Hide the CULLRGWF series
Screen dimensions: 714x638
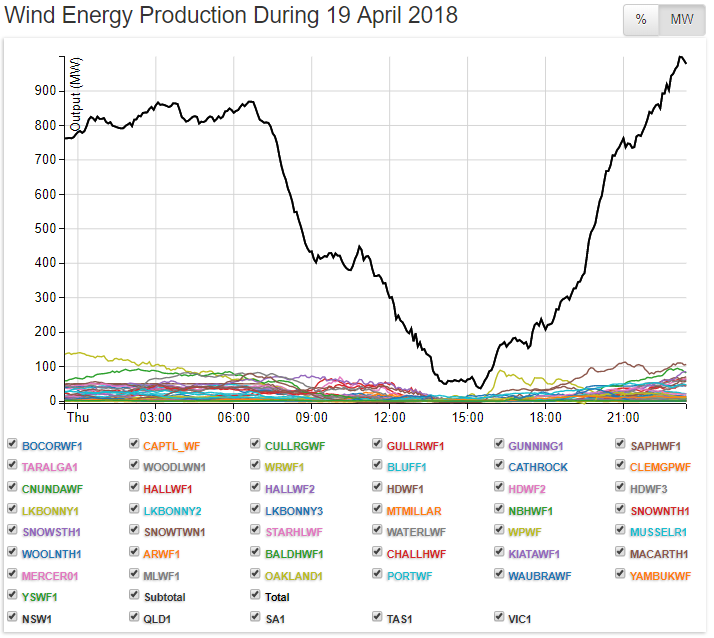click(x=256, y=445)
